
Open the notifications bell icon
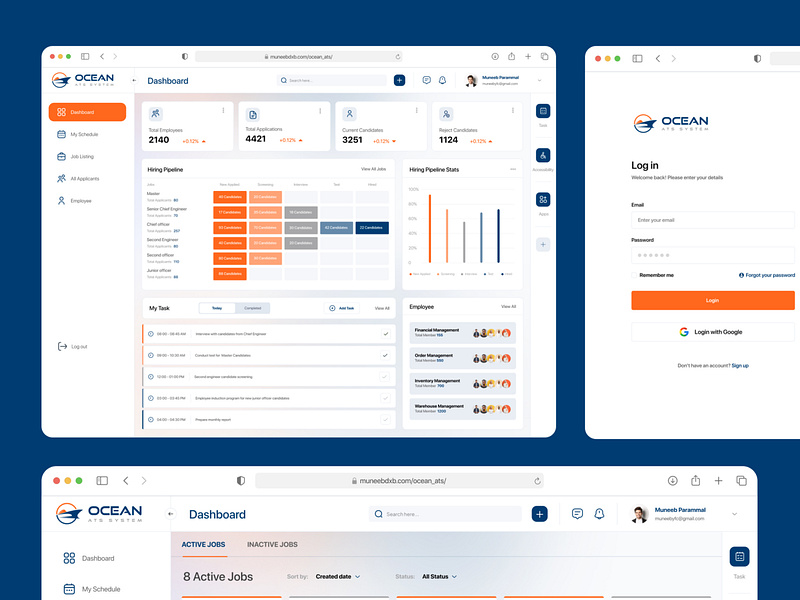[x=441, y=80]
